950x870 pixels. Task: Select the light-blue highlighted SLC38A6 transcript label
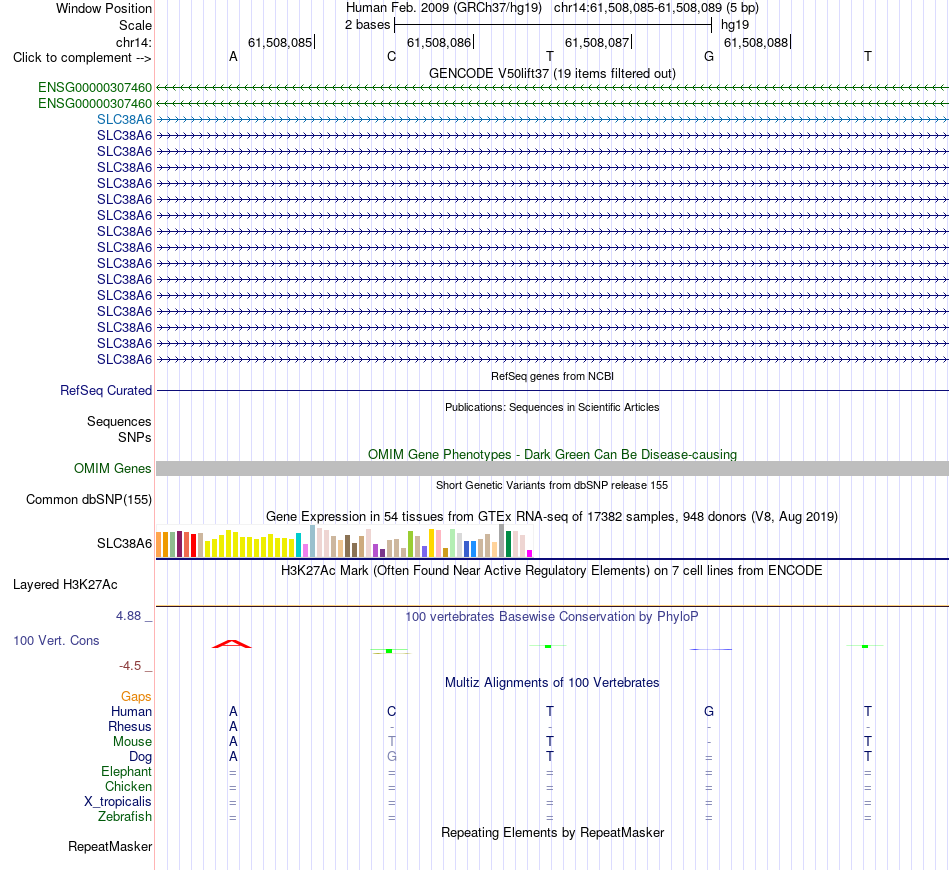click(124, 119)
